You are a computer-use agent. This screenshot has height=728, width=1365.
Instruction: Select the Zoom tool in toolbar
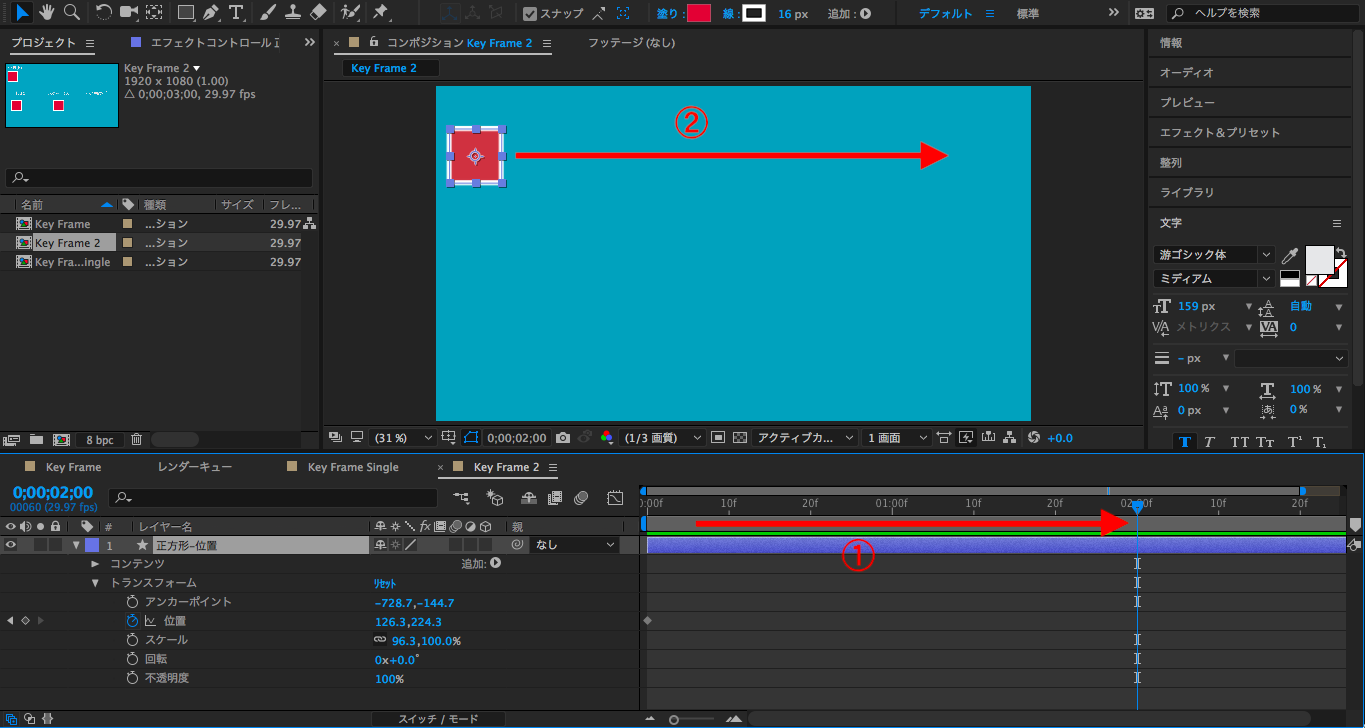point(71,13)
